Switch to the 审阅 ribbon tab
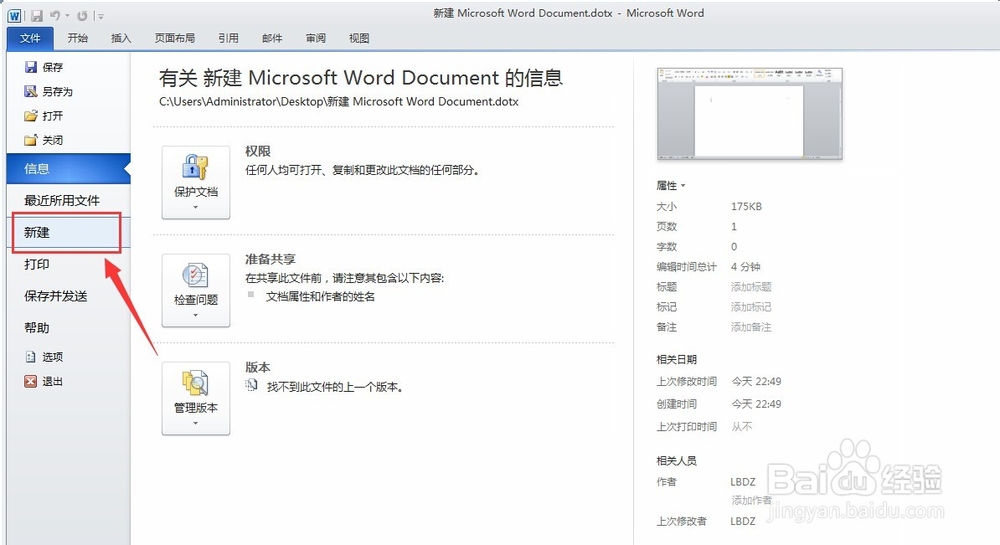Viewport: 1000px width, 545px height. tap(316, 38)
